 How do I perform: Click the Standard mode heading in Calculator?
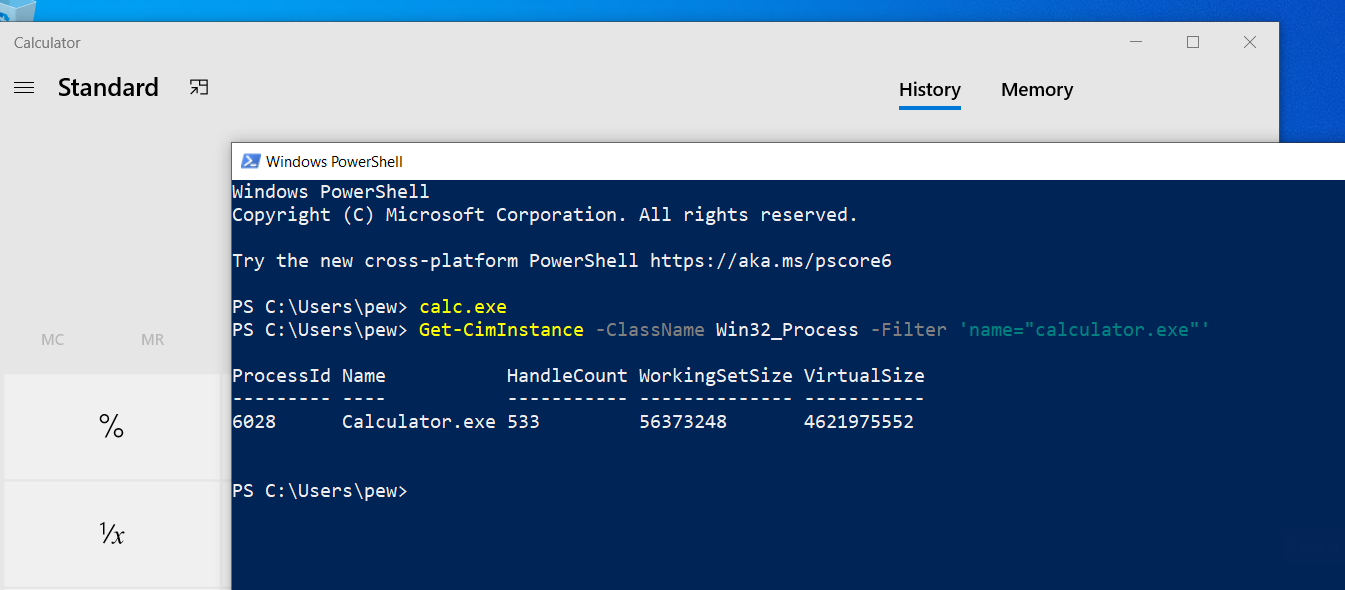pyautogui.click(x=108, y=88)
